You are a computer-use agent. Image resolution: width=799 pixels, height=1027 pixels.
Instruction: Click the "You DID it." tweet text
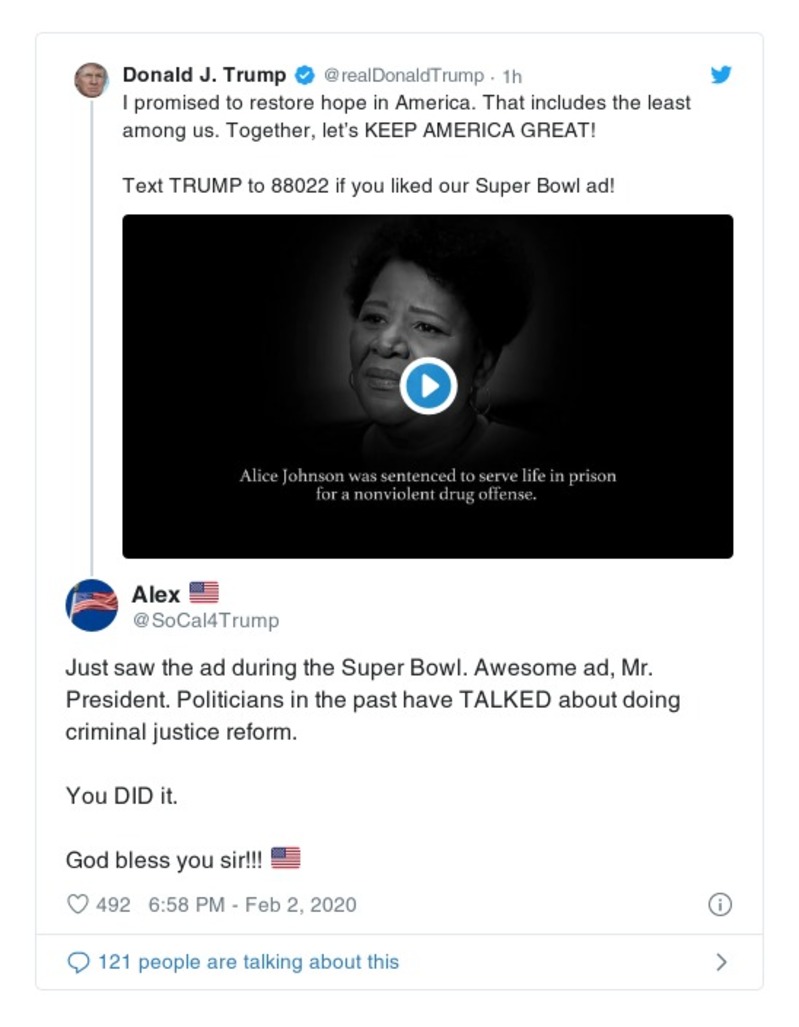click(121, 797)
